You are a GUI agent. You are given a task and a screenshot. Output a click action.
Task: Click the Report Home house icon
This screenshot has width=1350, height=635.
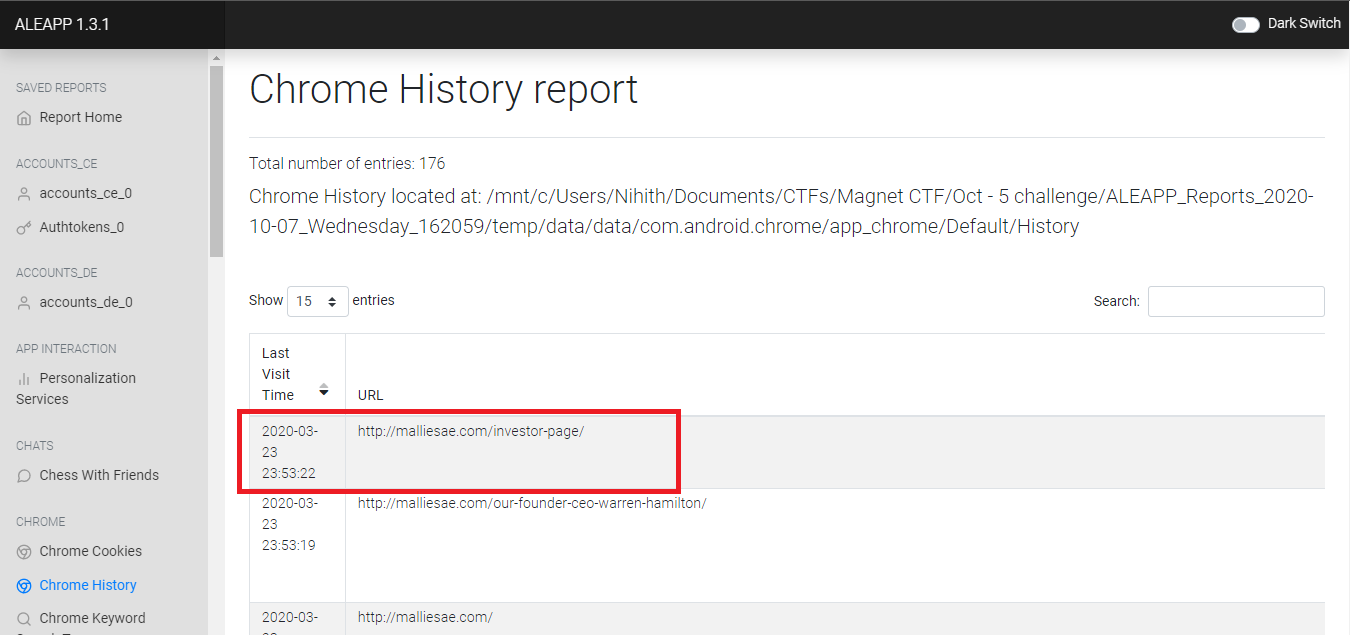[24, 118]
